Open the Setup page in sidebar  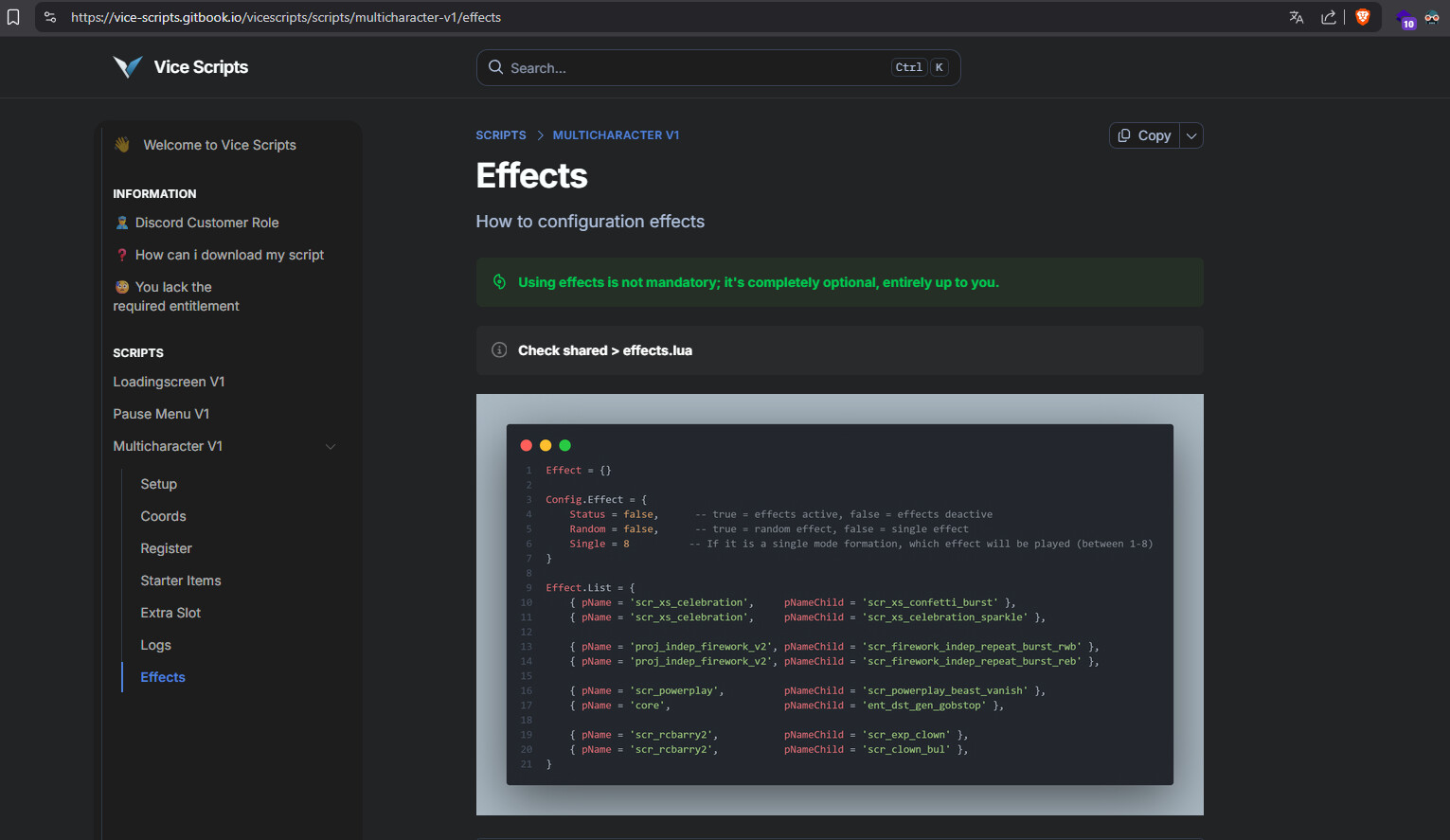159,484
